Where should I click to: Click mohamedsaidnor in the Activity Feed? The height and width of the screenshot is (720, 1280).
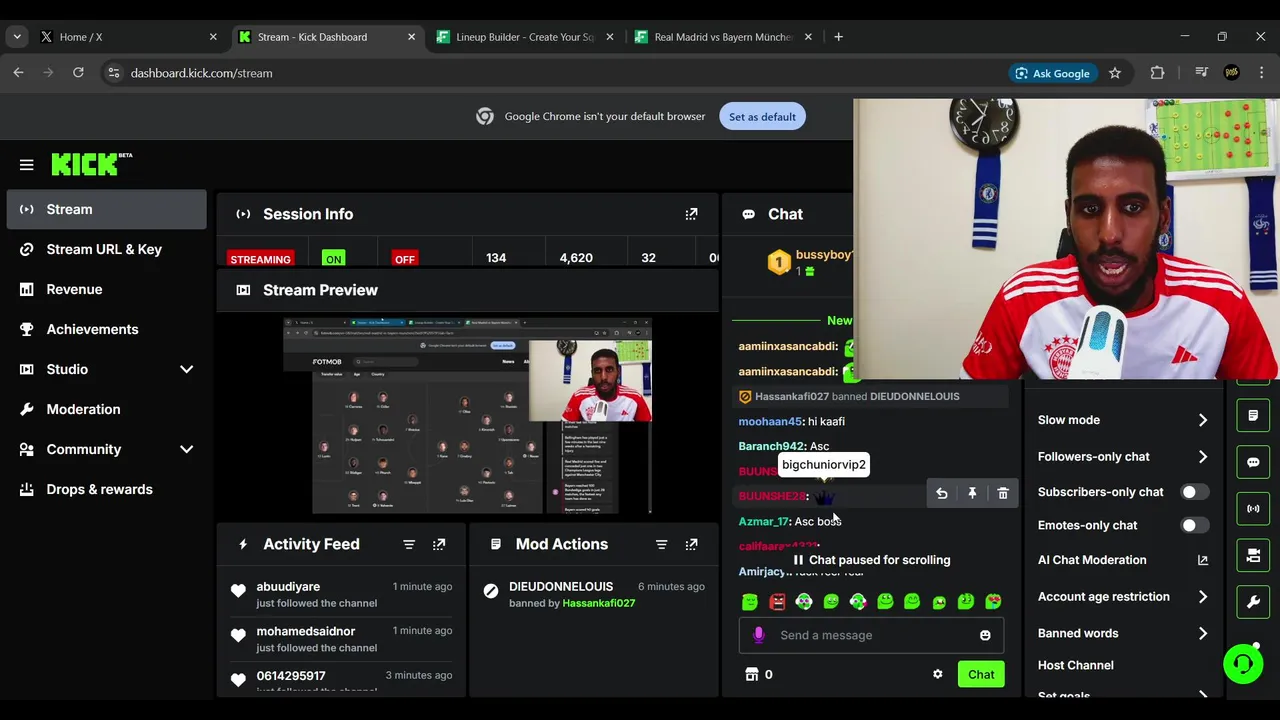point(305,631)
